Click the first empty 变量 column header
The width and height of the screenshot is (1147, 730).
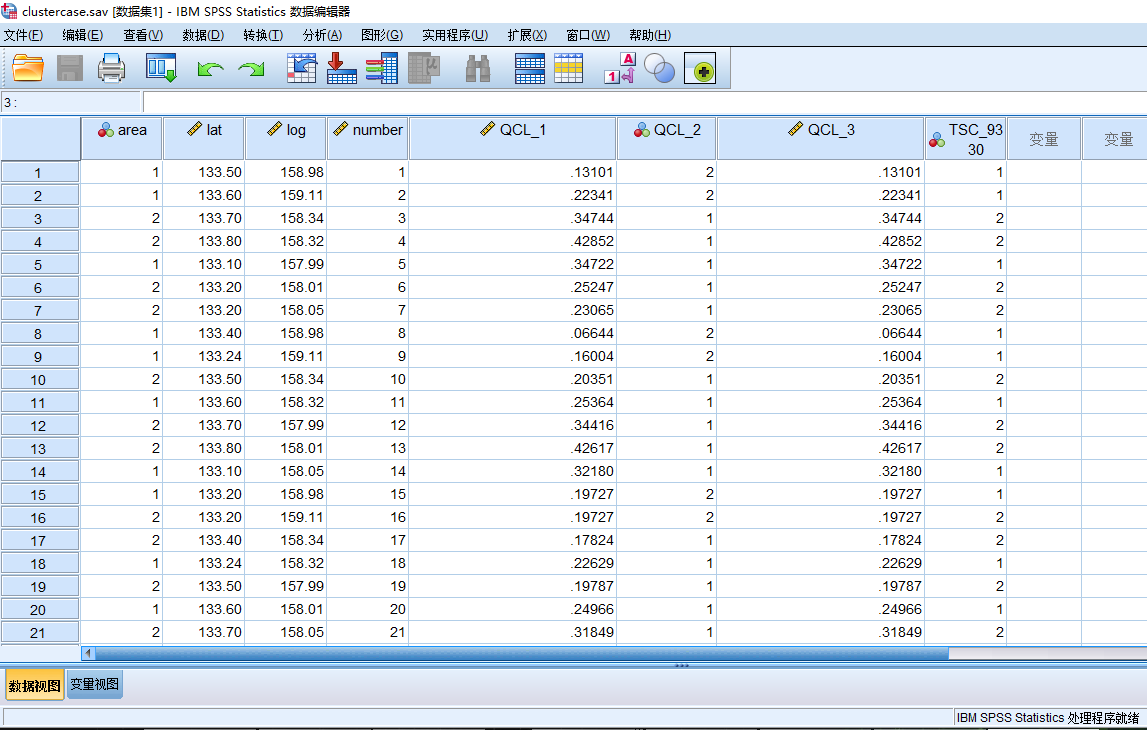point(1044,138)
